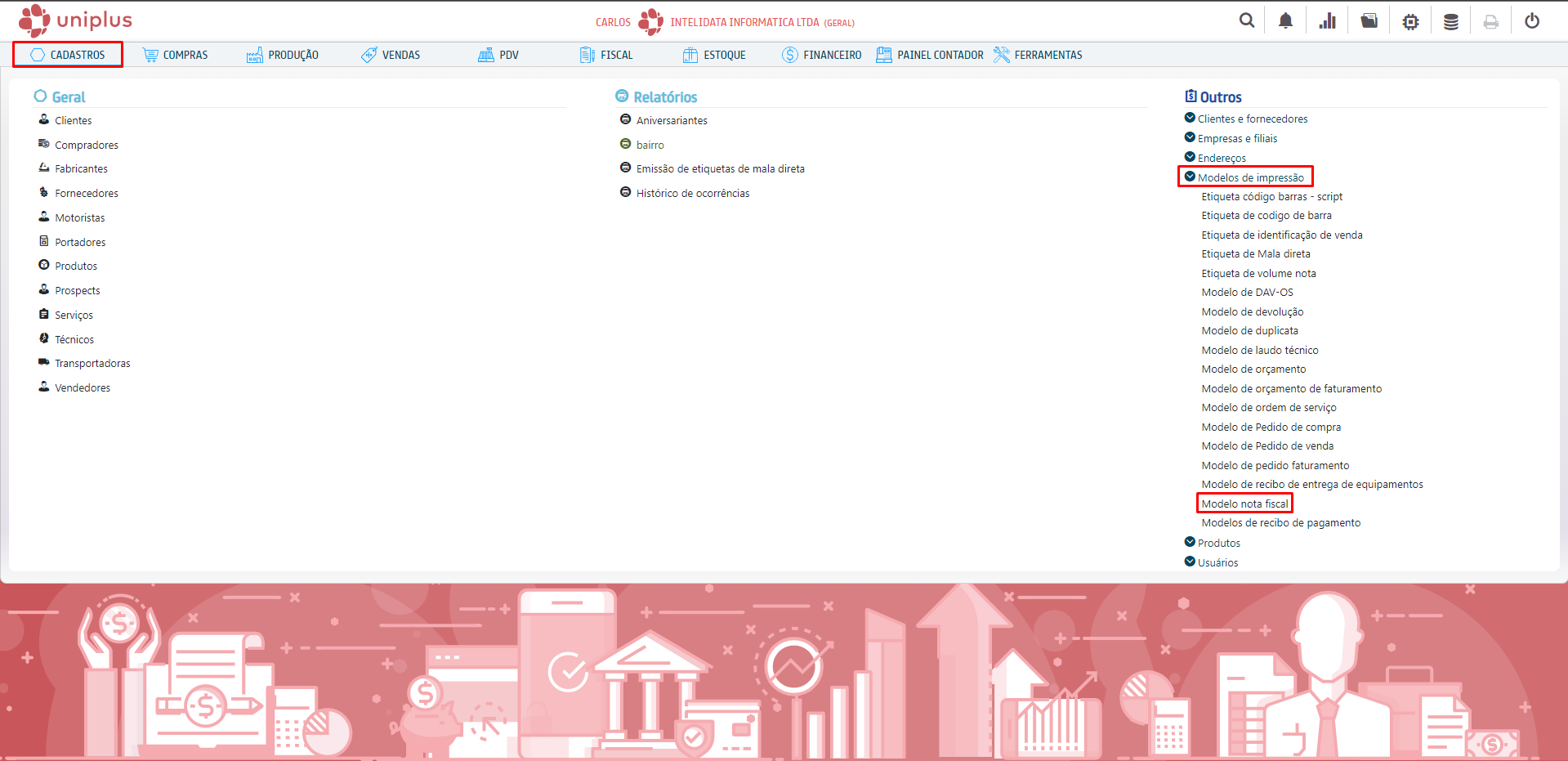Click the power logout icon
The height and width of the screenshot is (761, 1568).
[x=1532, y=20]
